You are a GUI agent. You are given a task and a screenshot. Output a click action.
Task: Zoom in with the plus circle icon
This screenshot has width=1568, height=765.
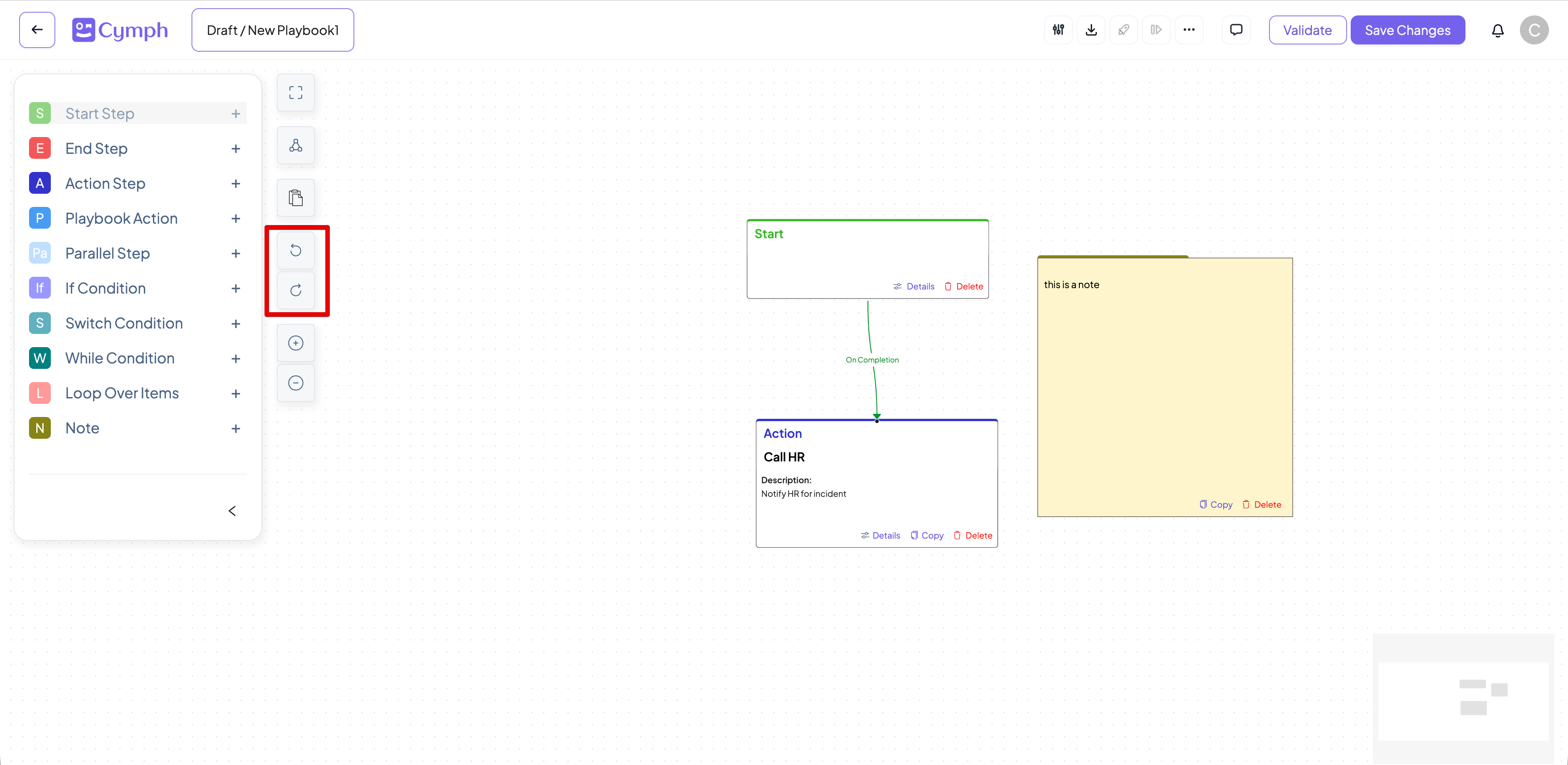295,343
